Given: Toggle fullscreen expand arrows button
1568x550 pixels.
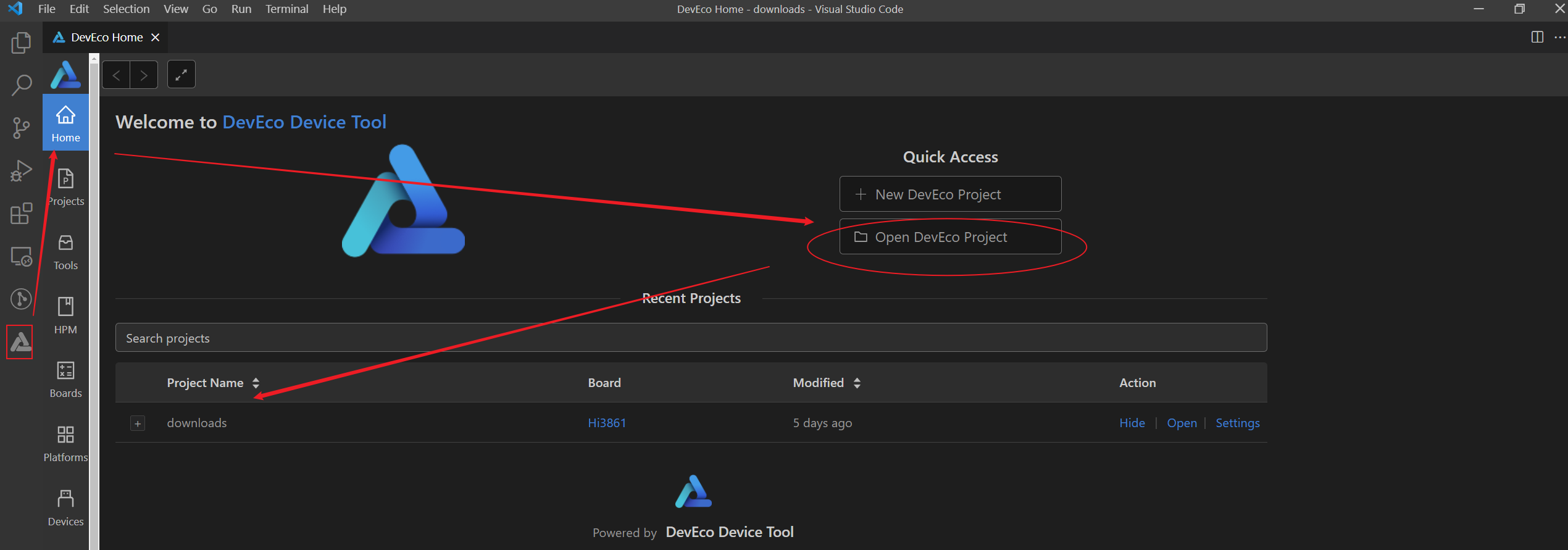Looking at the screenshot, I should point(181,75).
